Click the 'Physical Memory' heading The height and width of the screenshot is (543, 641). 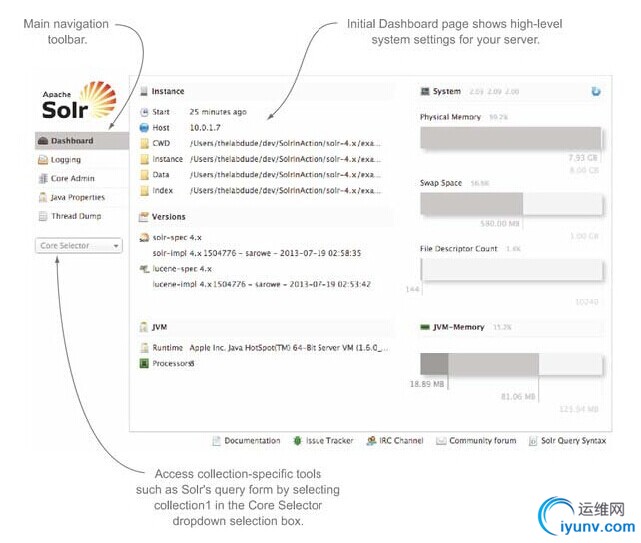450,117
